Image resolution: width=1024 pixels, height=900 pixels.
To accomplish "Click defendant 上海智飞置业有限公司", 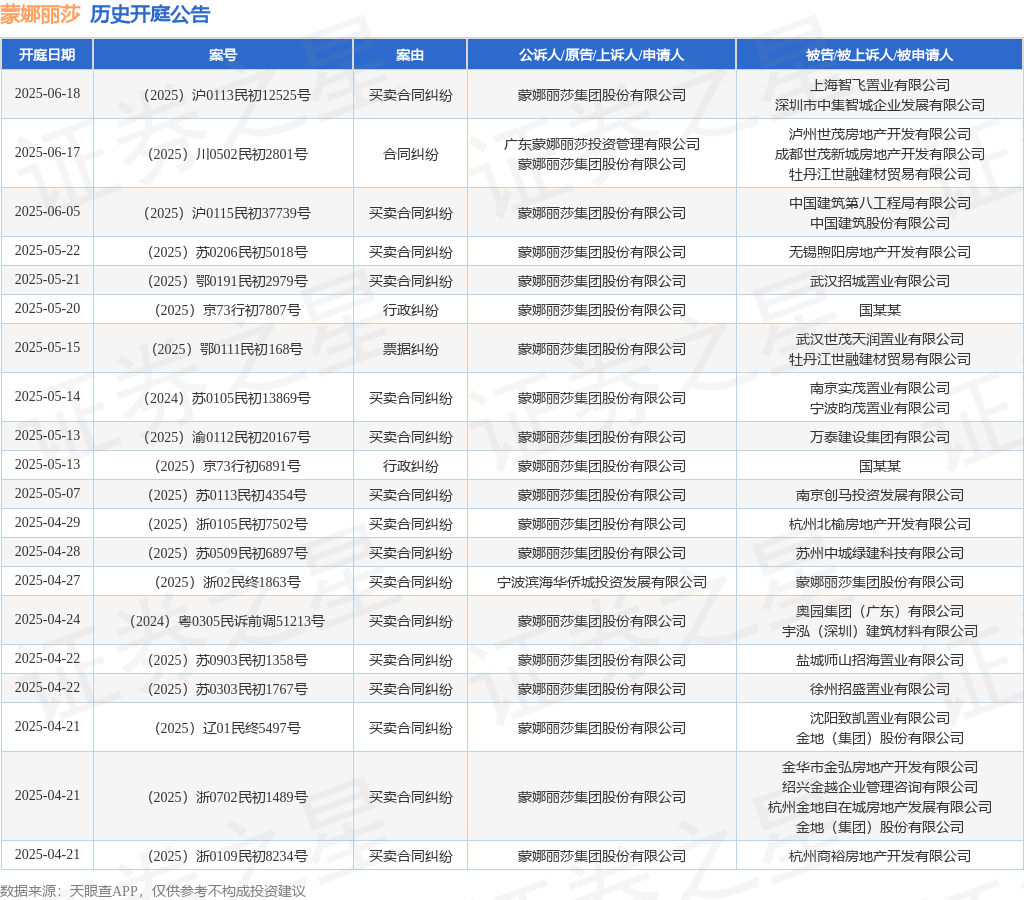I will pyautogui.click(x=880, y=85).
